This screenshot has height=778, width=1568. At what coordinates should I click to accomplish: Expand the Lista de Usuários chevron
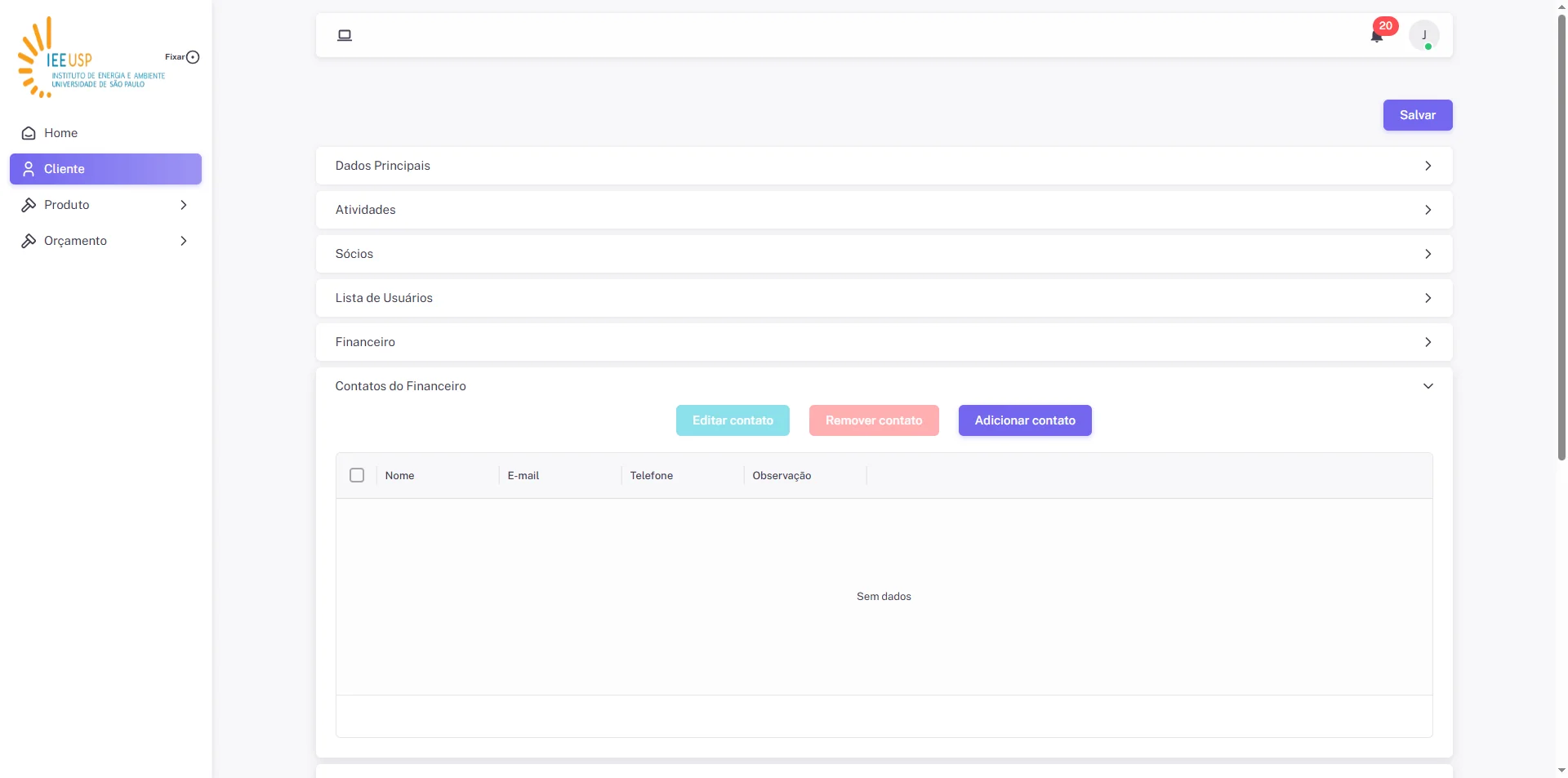pyautogui.click(x=1428, y=298)
